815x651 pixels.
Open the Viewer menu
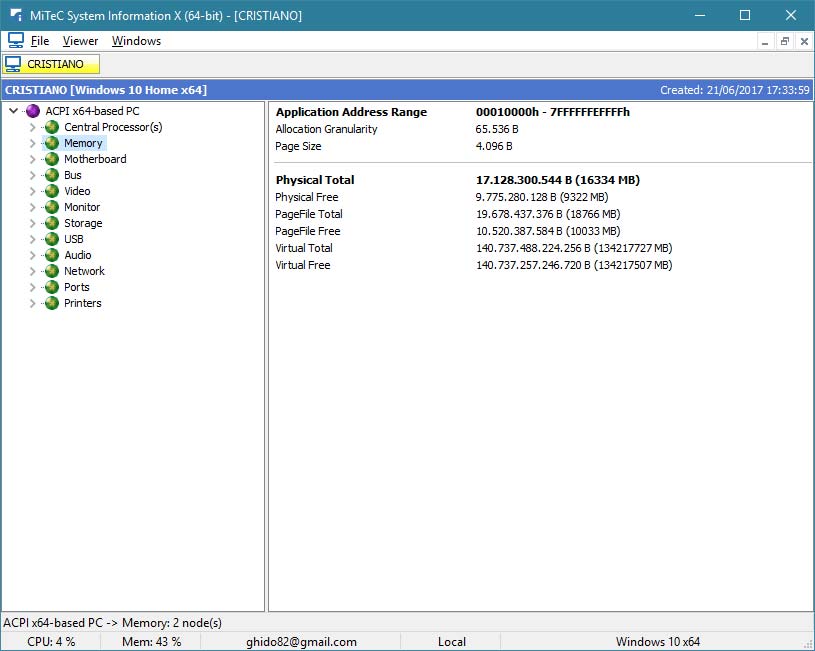tap(80, 41)
